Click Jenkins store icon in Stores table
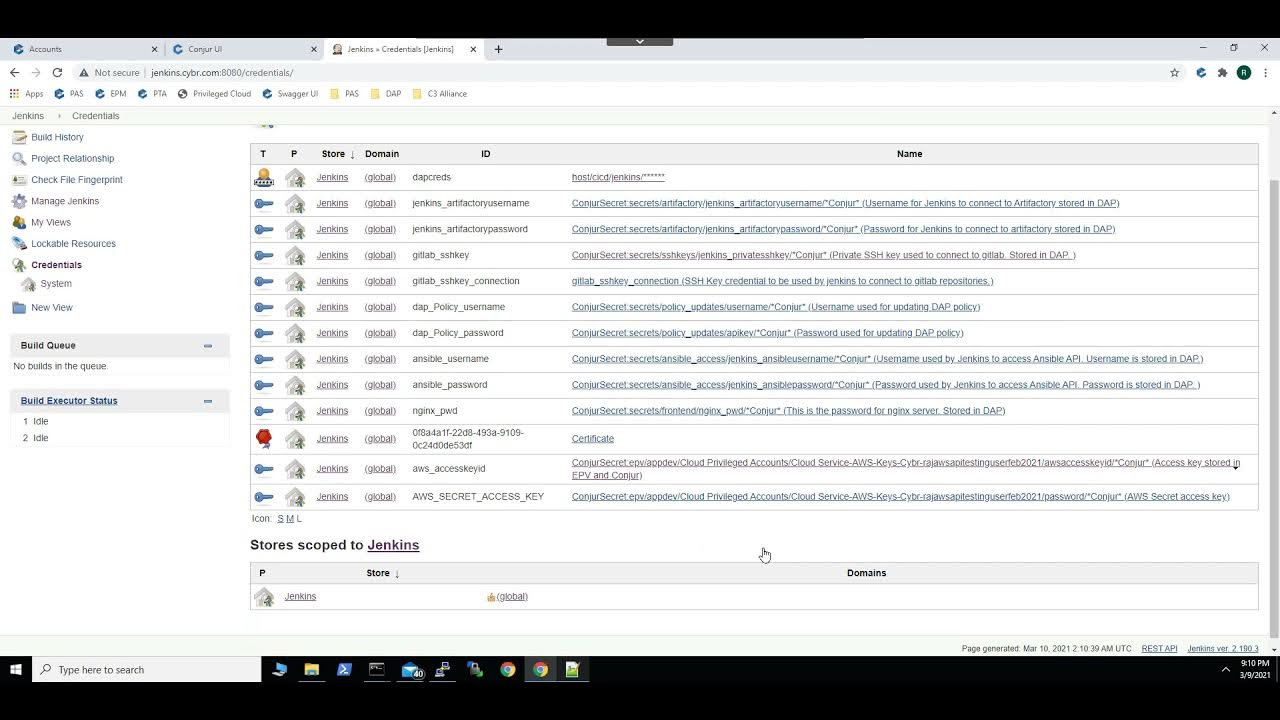 [264, 597]
